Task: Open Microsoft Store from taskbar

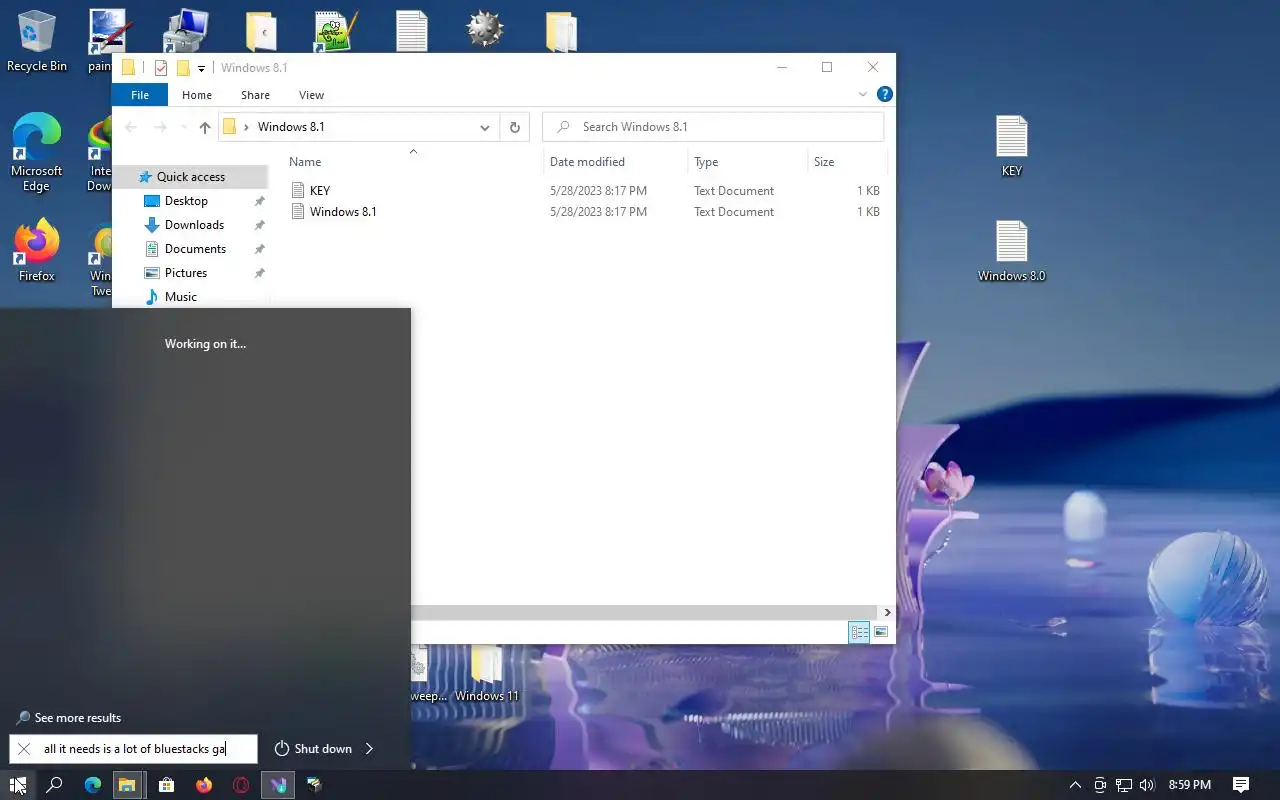Action: 166,785
